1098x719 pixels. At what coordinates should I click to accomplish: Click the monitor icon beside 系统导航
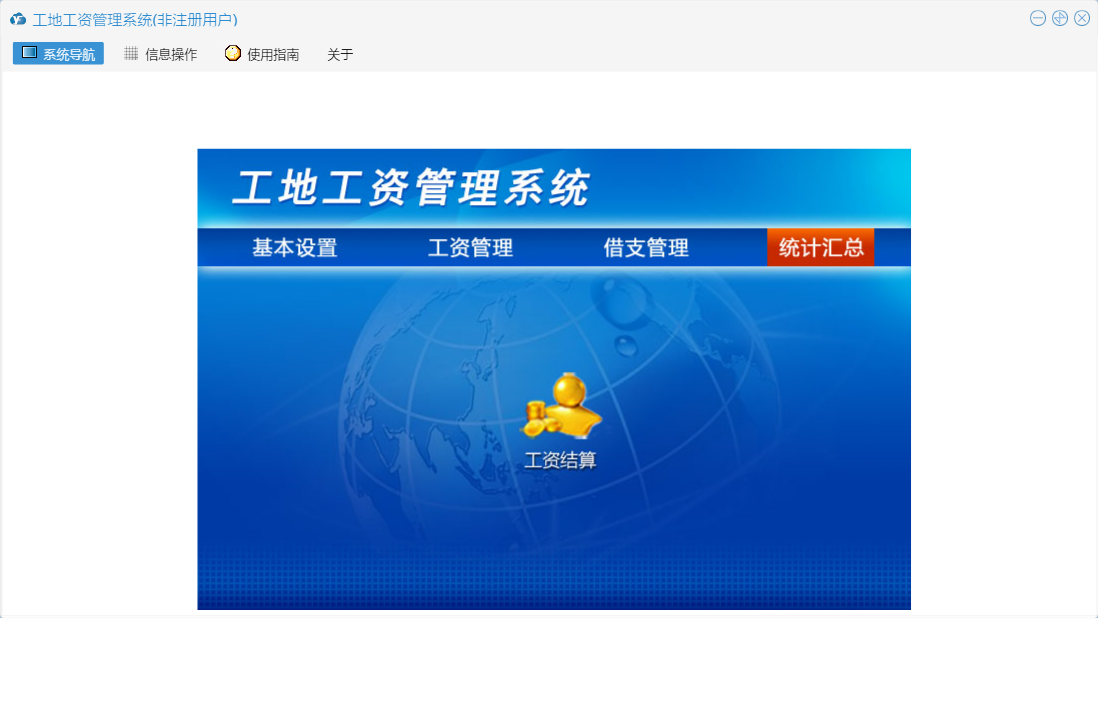tap(29, 53)
